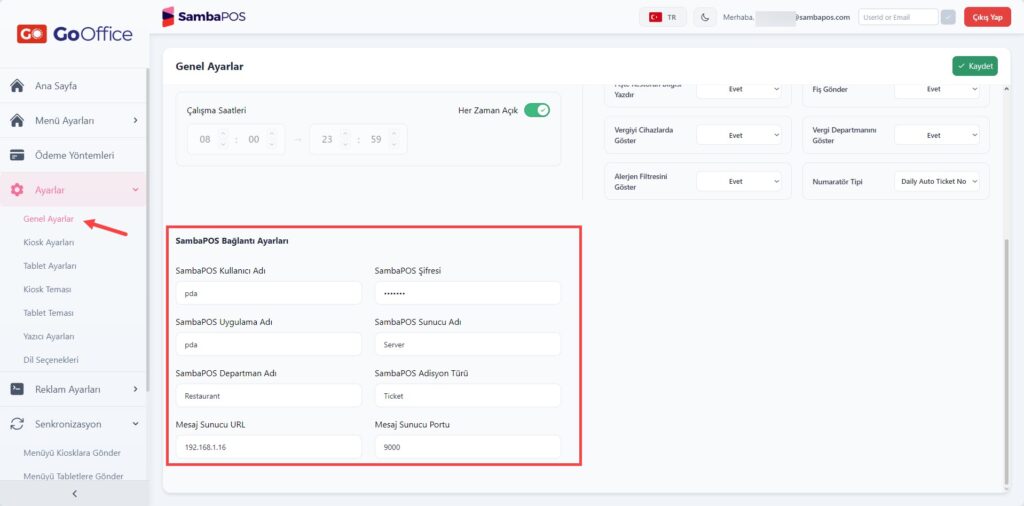The width and height of the screenshot is (1024, 506).
Task: Toggle the Her Zaman Açık switch
Action: (537, 110)
